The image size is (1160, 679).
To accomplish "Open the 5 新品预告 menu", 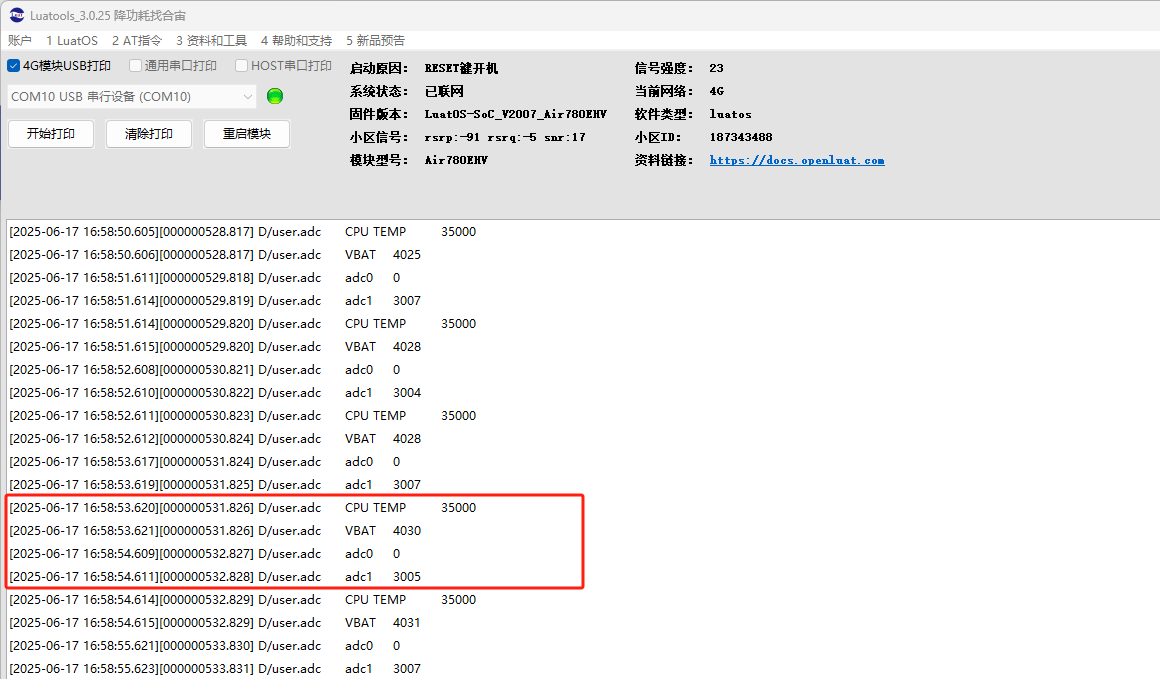I will [x=376, y=40].
